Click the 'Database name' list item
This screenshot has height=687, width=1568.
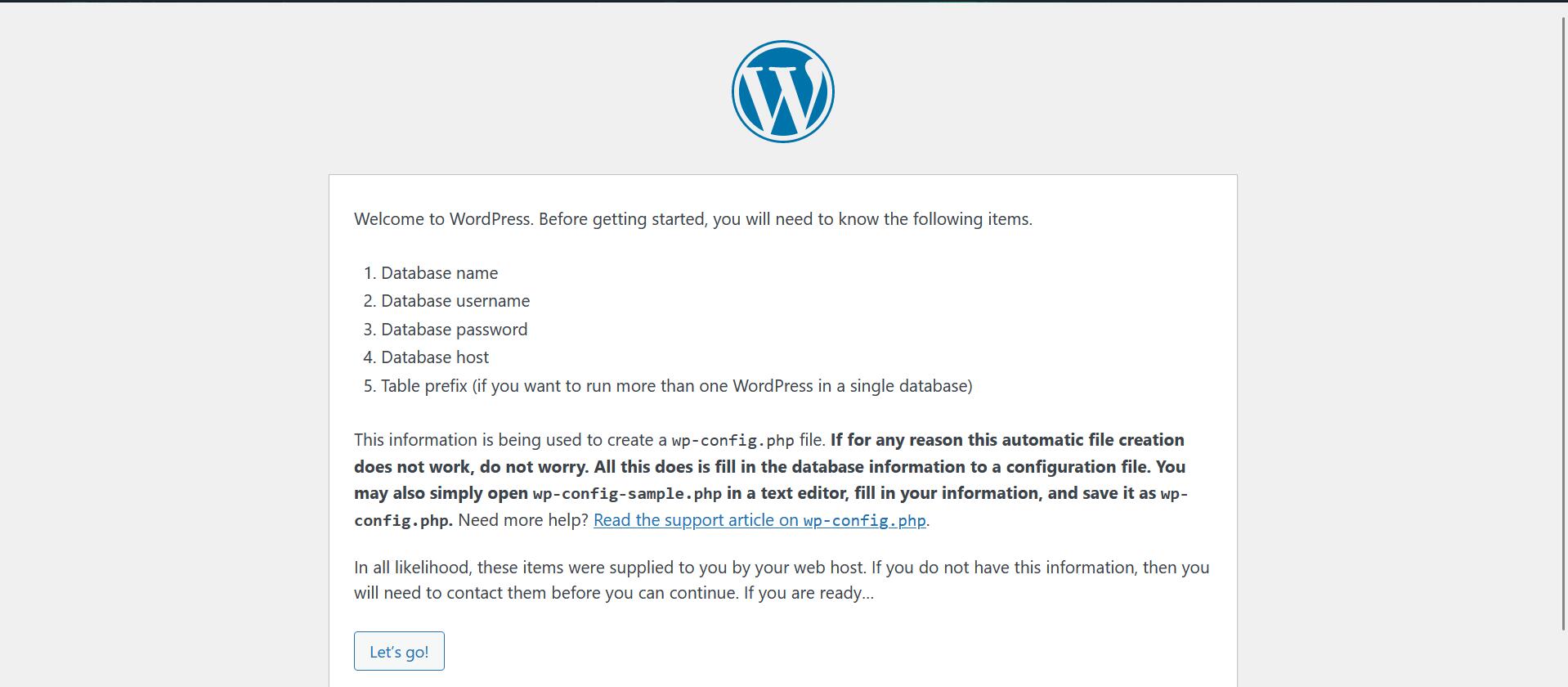439,273
